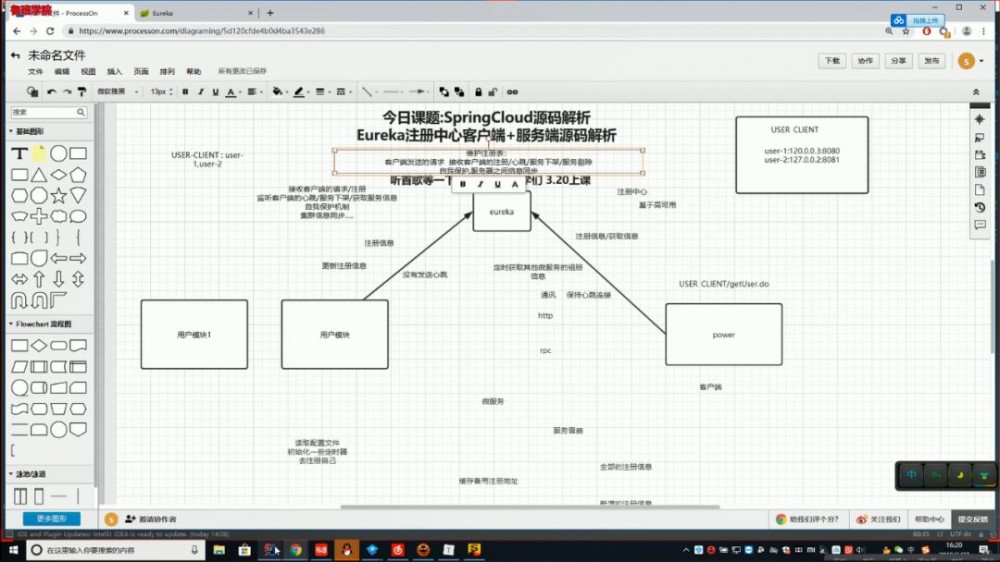This screenshot has height=562, width=1000.
Task: Click the unlock shape icon
Action: (x=492, y=92)
